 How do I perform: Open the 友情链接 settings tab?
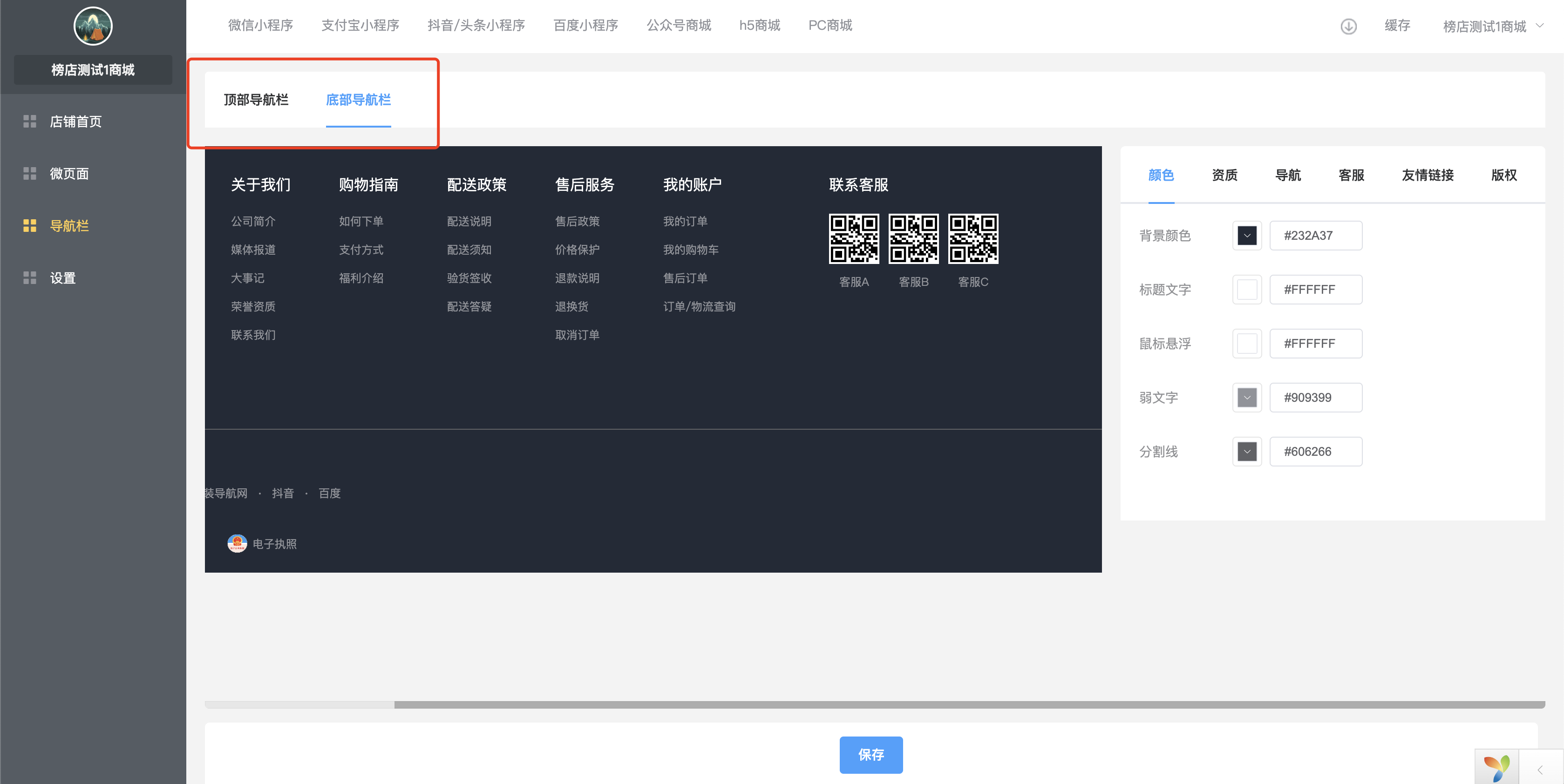click(1428, 175)
